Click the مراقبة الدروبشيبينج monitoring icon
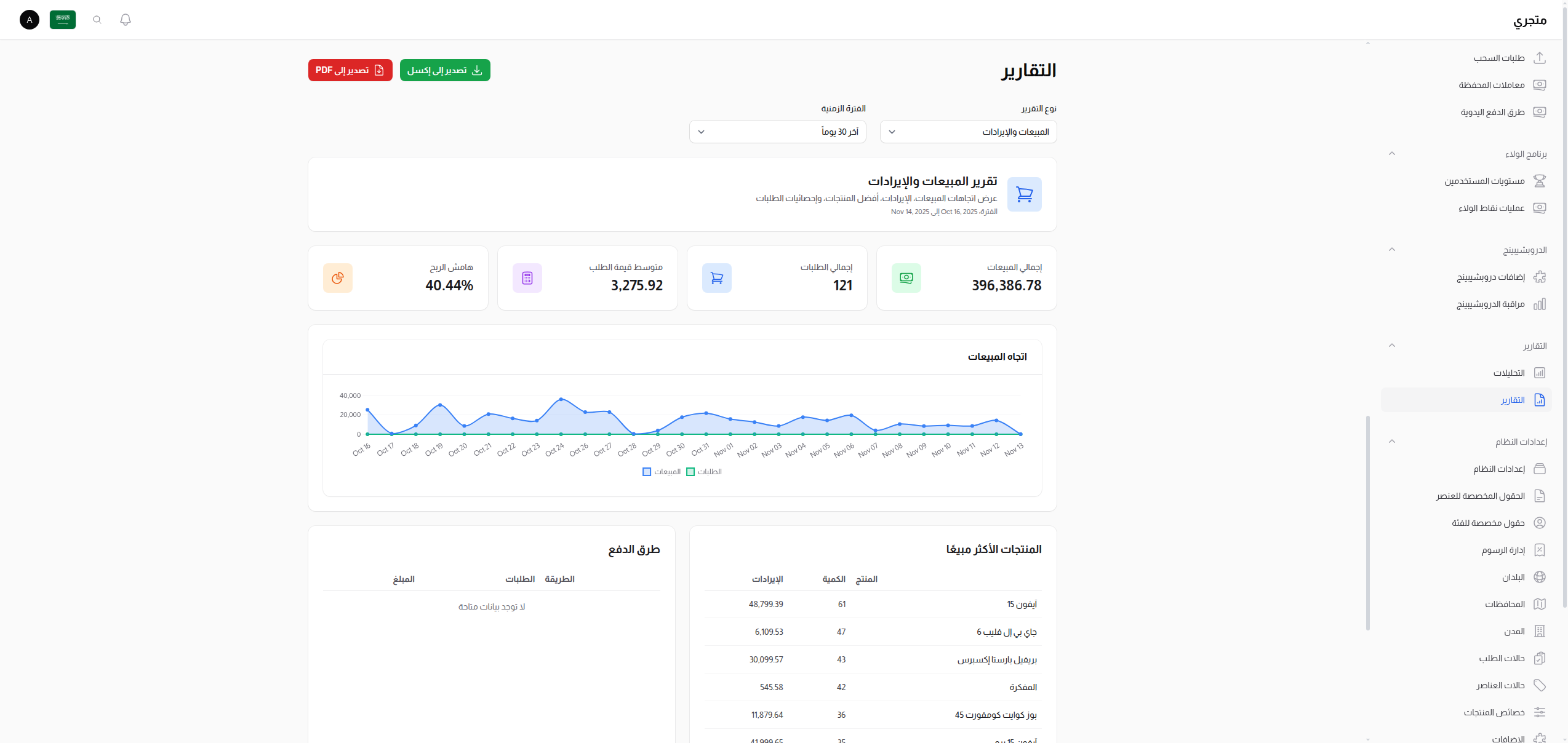This screenshot has width=1568, height=743. point(1541,304)
